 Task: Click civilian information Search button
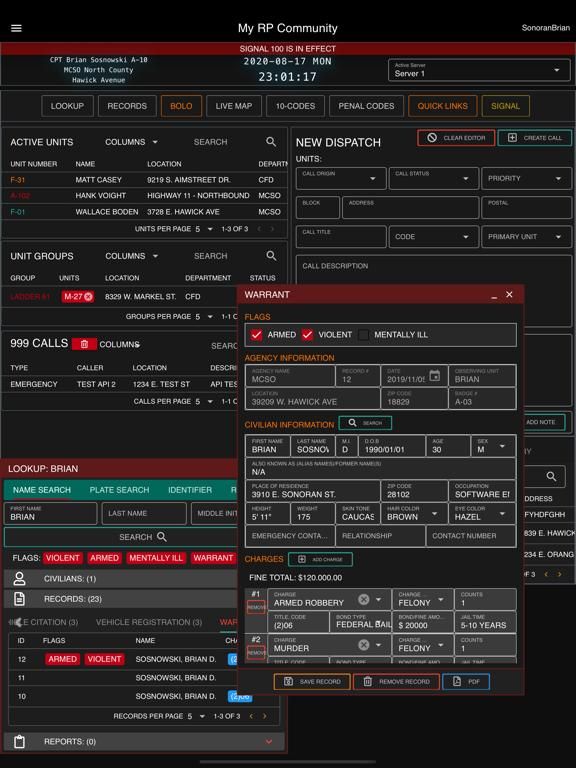(365, 423)
